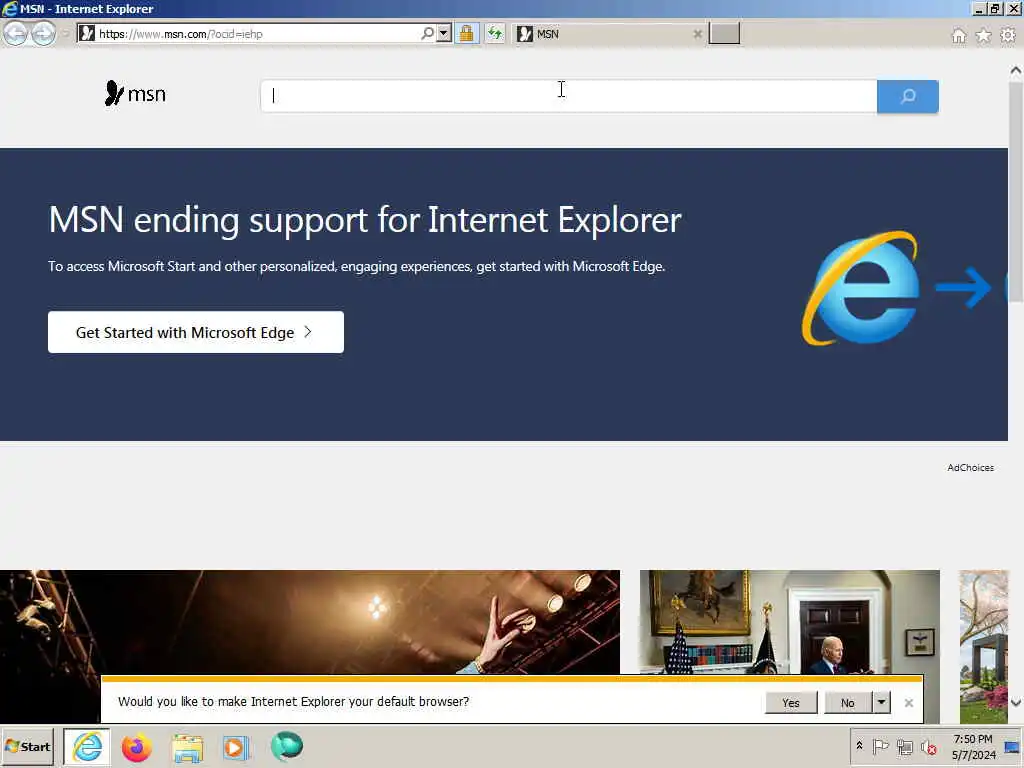The width and height of the screenshot is (1024, 768).
Task: Click No on the default browser prompt
Action: [x=848, y=703]
